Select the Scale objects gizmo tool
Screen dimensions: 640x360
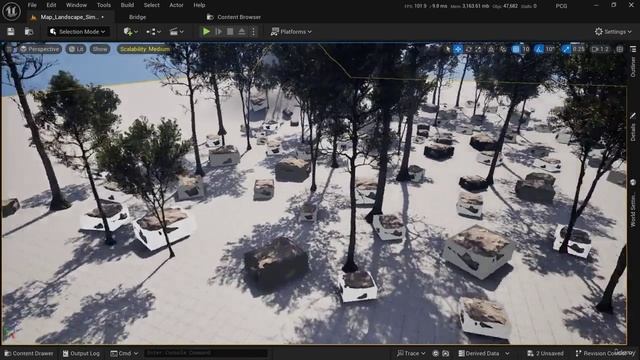coord(478,49)
